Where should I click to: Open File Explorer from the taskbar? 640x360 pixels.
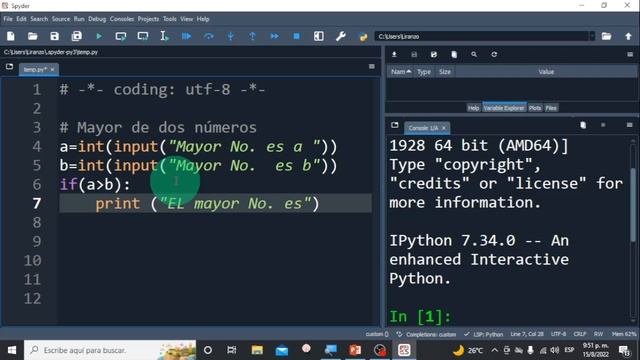pos(257,350)
